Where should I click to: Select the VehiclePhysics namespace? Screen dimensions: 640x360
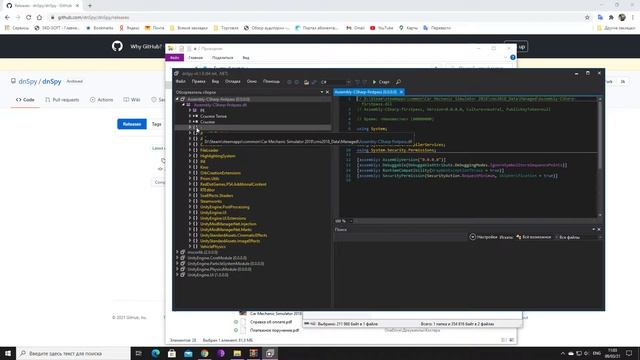(x=213, y=247)
